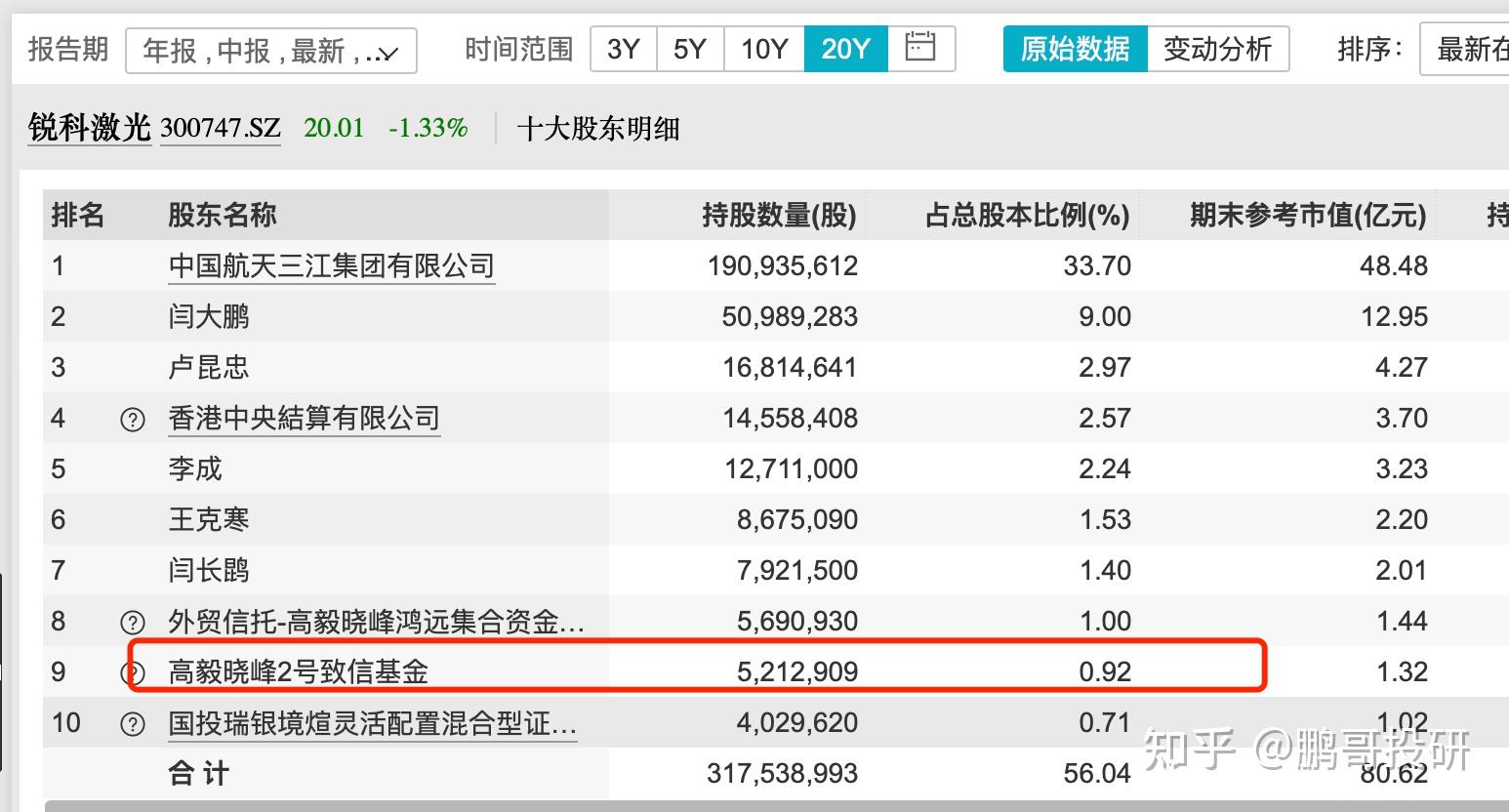Open the 排序 dropdown showing 最新在
This screenshot has width=1509, height=812.
pyautogui.click(x=1464, y=49)
